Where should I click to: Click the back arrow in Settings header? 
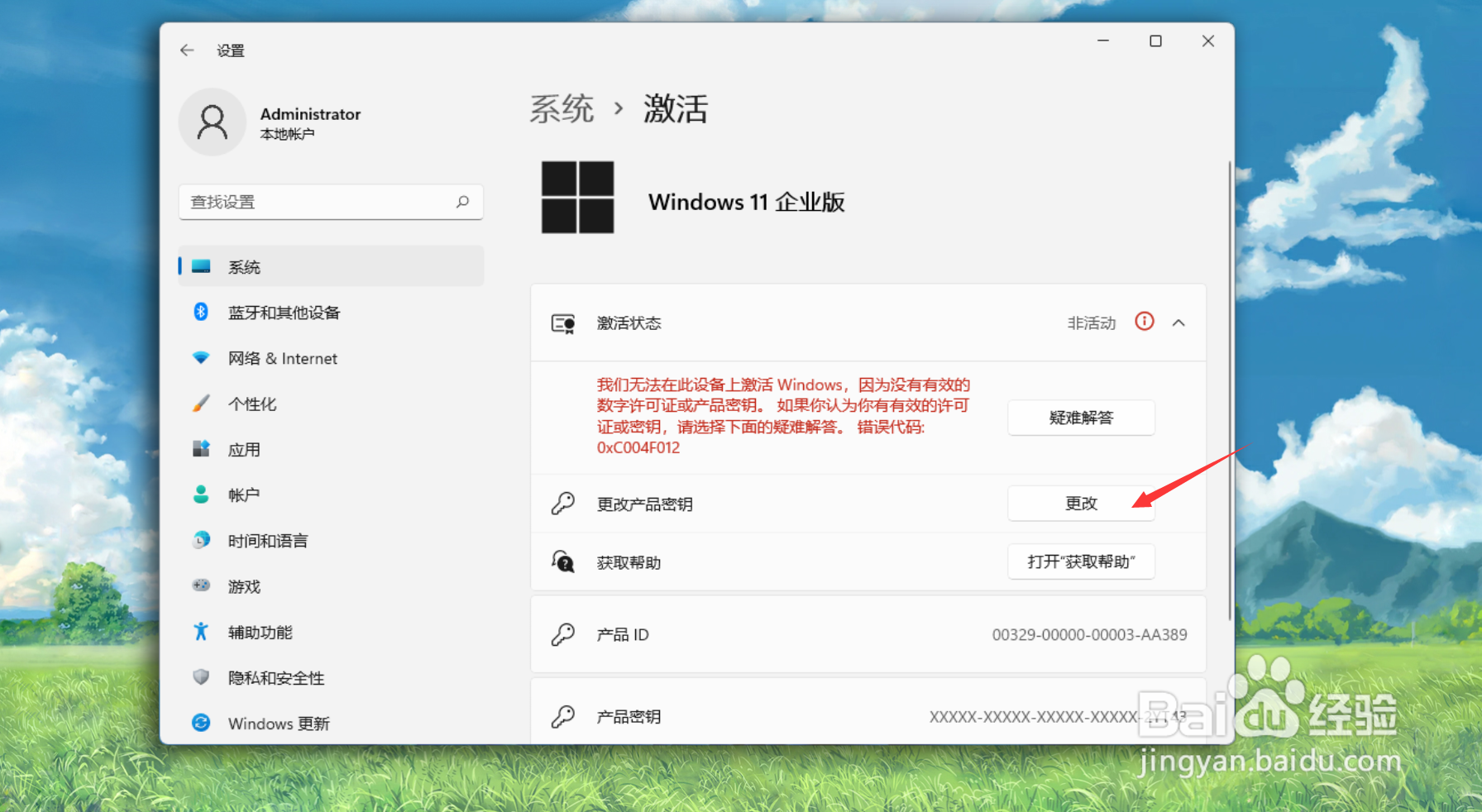click(x=187, y=50)
